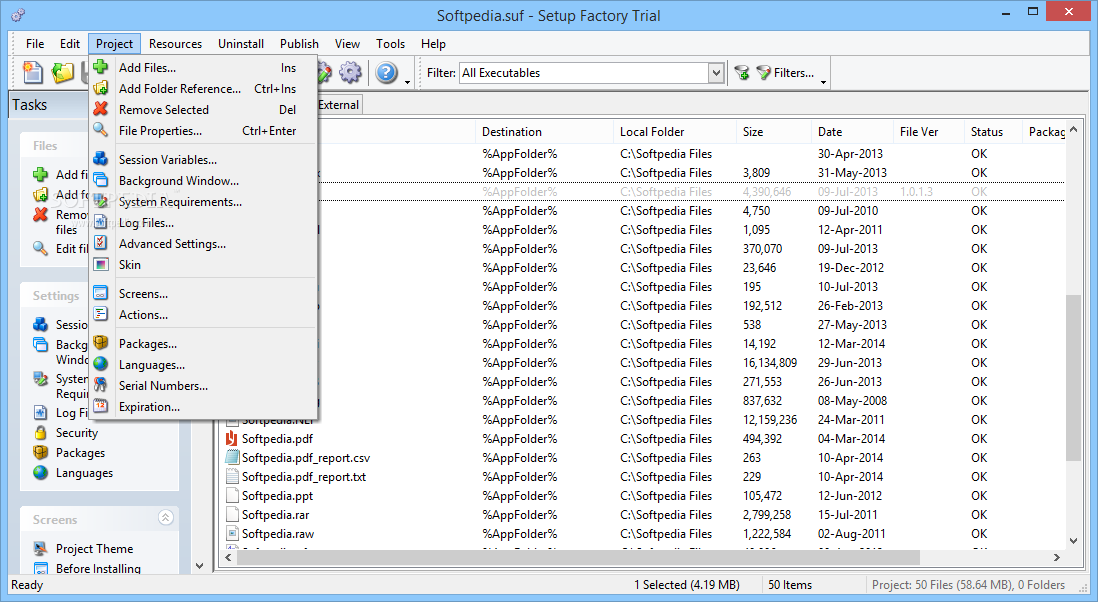
Task: Click file list vertical scrollbar down arrow
Action: point(1073,540)
